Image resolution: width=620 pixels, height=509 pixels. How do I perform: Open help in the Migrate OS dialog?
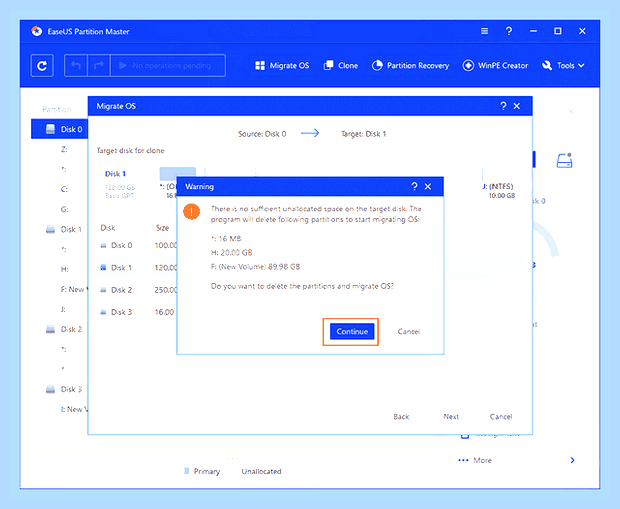click(x=503, y=106)
